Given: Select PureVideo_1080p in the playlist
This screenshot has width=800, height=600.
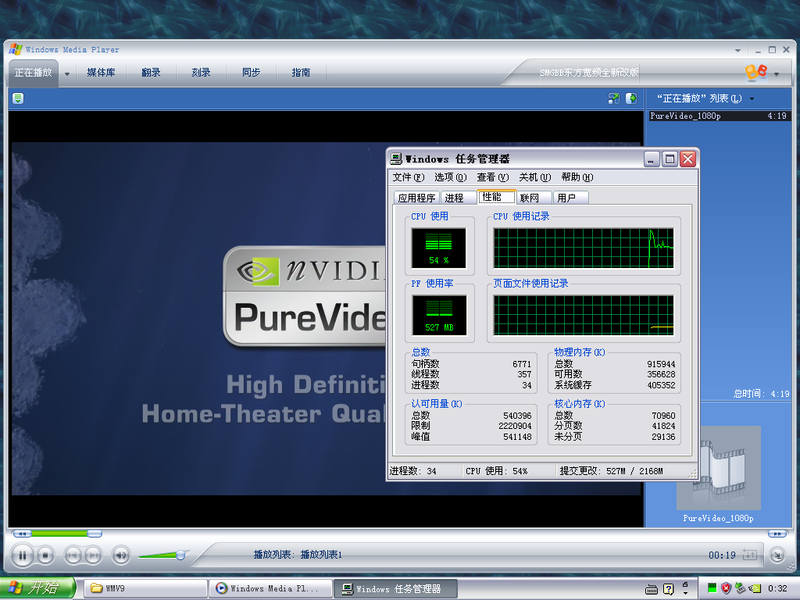Looking at the screenshot, I should tap(719, 116).
